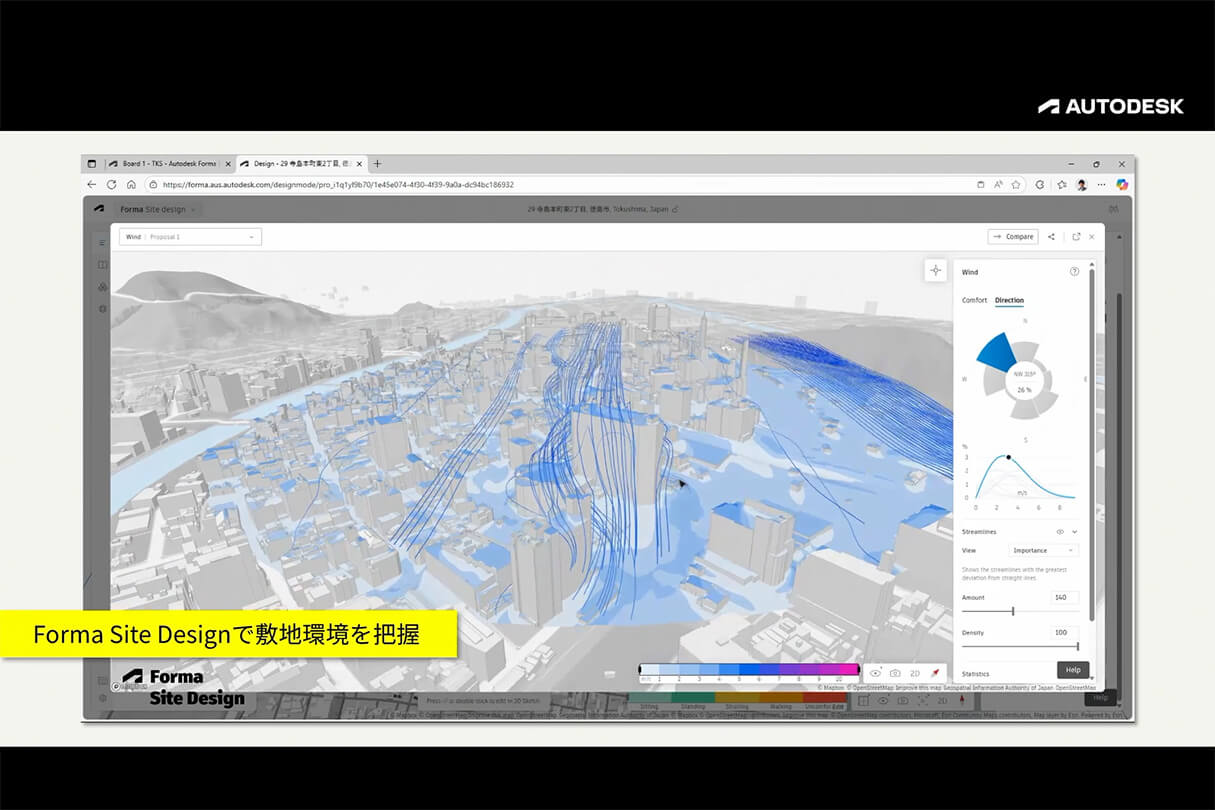The image size is (1215, 810).
Task: Click the Statistics section heading
Action: [x=976, y=674]
